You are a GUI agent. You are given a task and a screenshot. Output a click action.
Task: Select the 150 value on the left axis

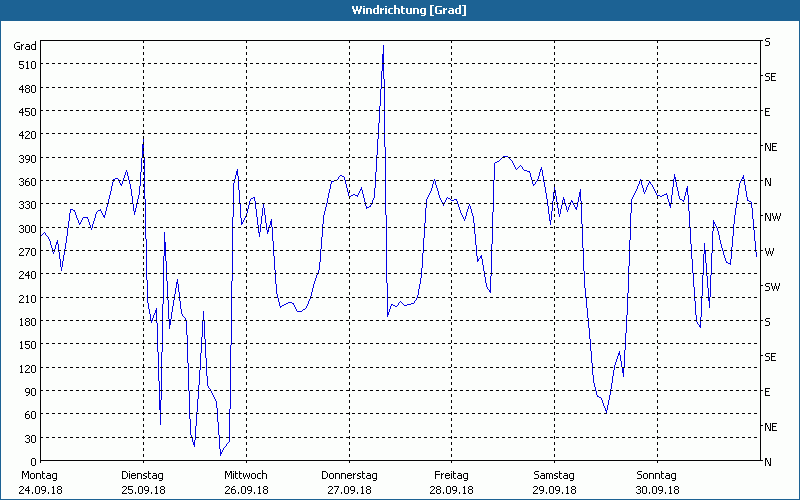[x=28, y=345]
